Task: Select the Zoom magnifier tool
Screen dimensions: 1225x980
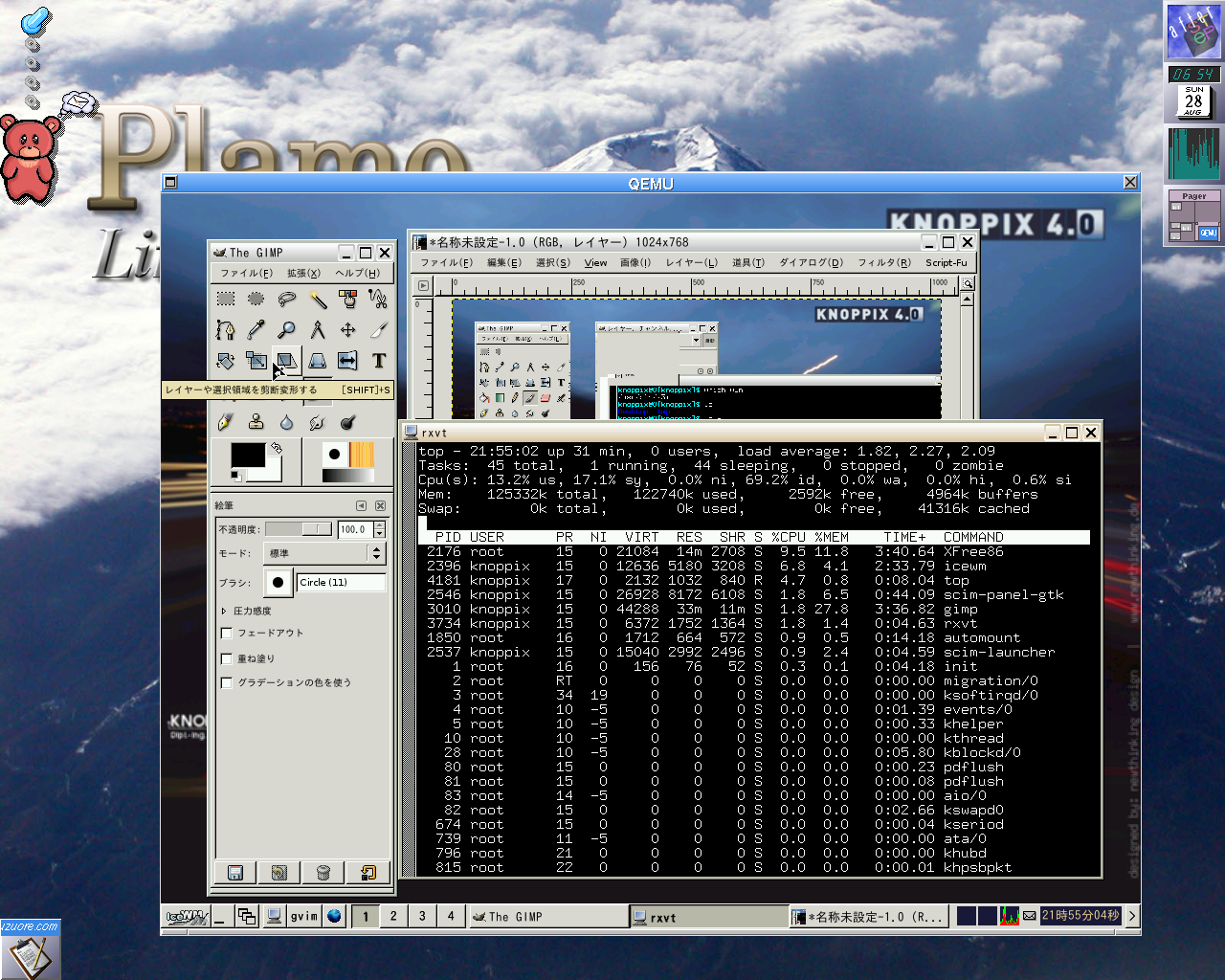Action: pos(287,330)
